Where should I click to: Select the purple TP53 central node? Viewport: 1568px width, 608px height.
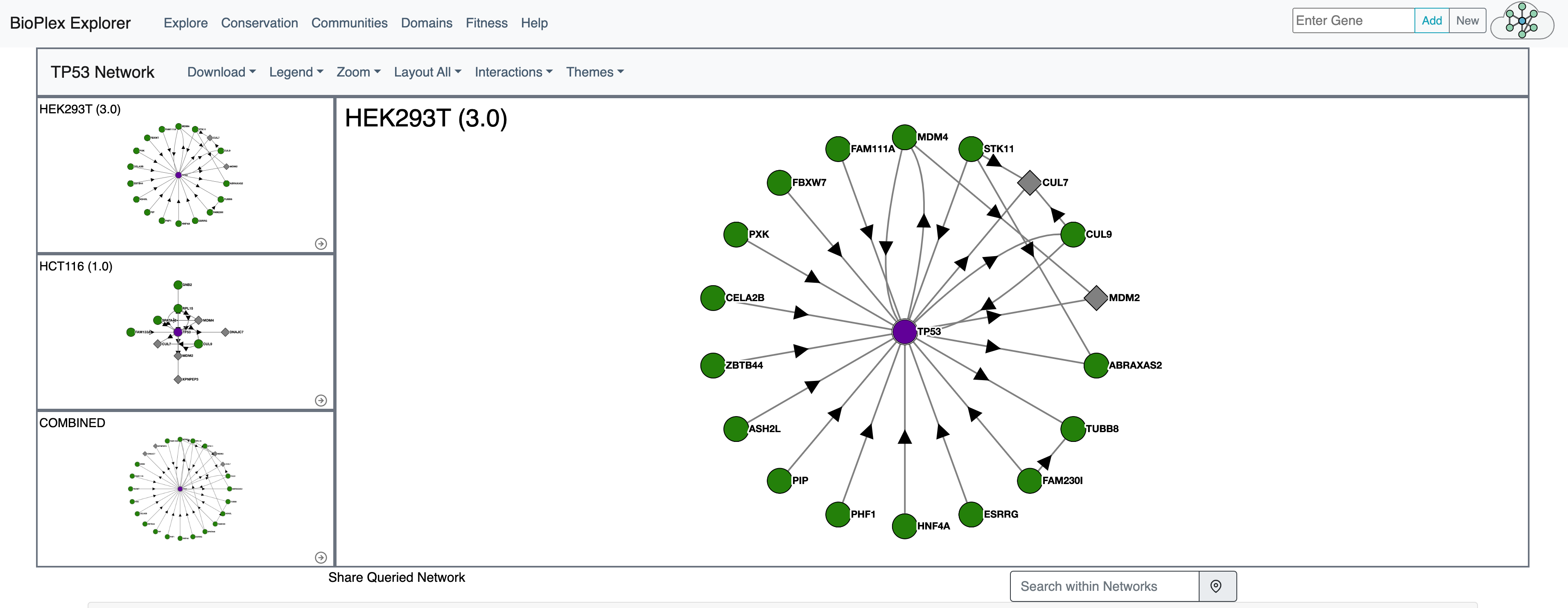coord(904,332)
